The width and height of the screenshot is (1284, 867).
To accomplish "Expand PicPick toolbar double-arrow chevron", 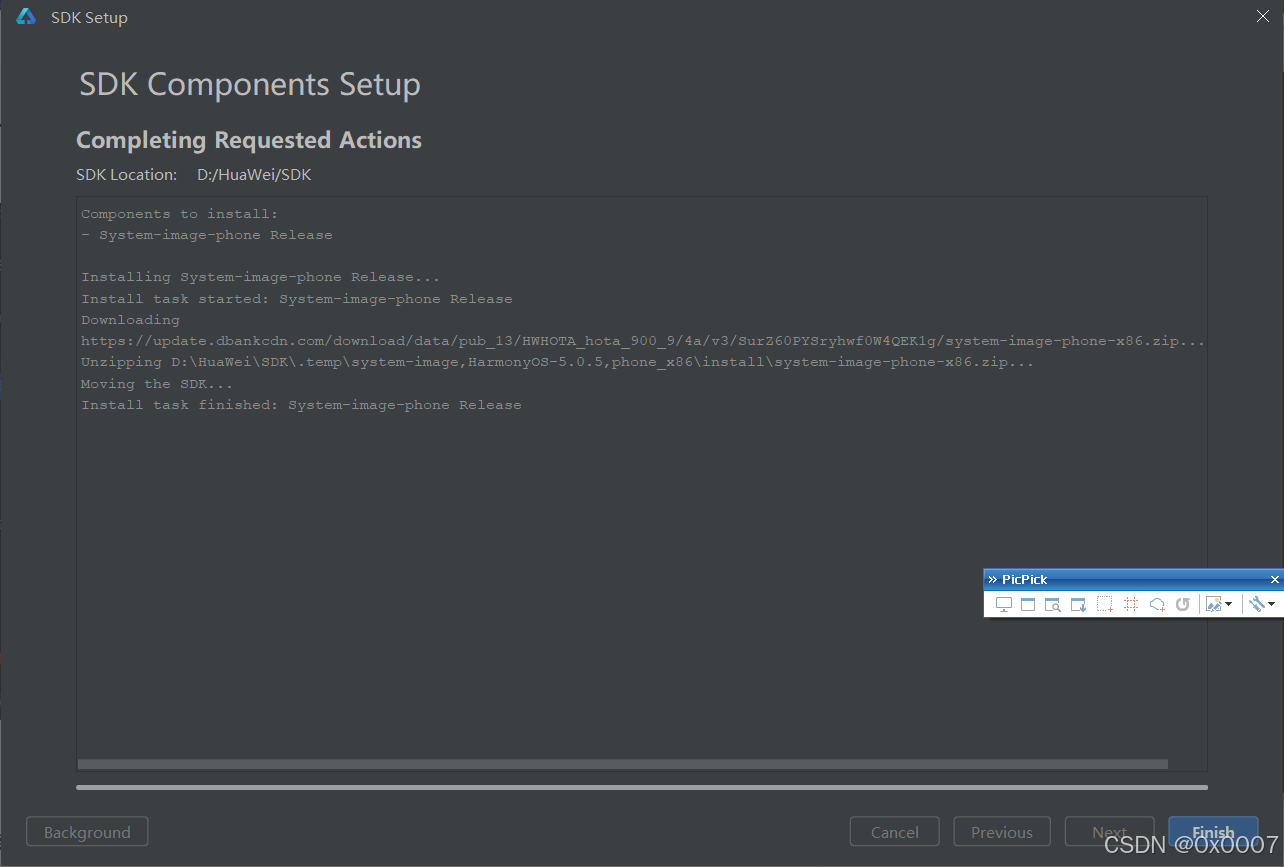I will (x=992, y=579).
